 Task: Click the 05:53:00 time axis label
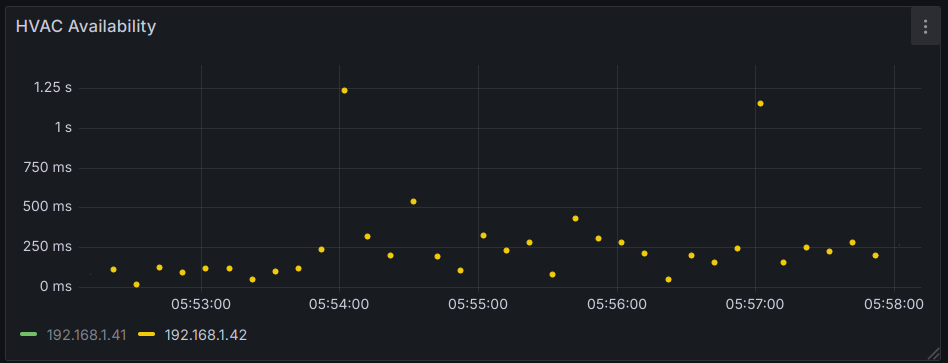[x=201, y=305]
